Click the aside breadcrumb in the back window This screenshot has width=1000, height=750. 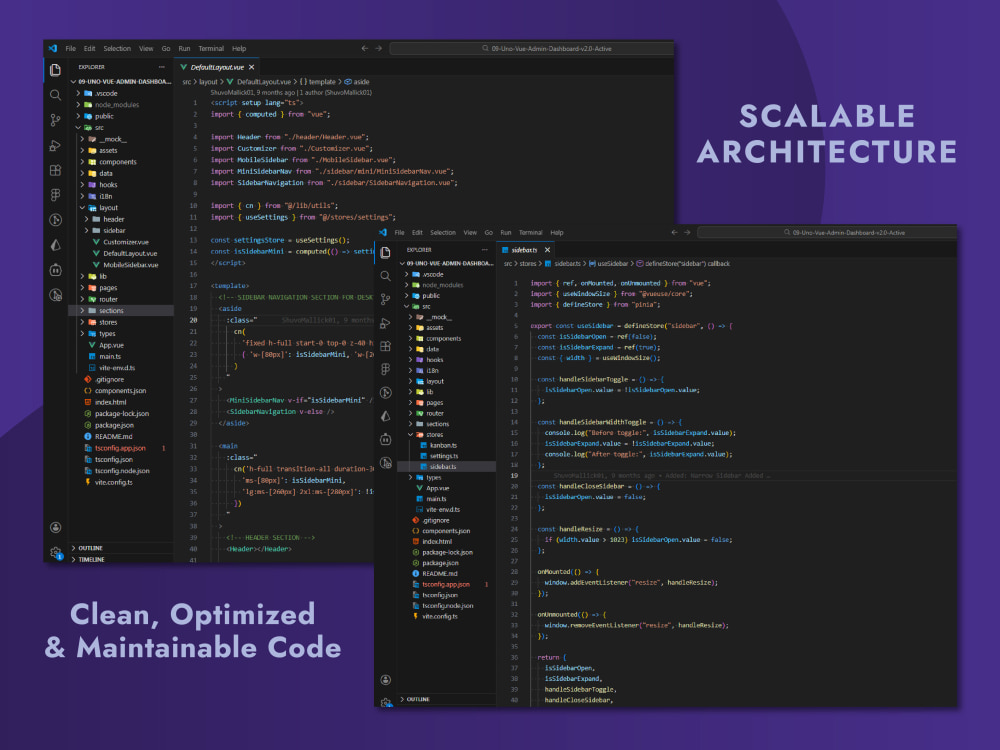pyautogui.click(x=357, y=82)
